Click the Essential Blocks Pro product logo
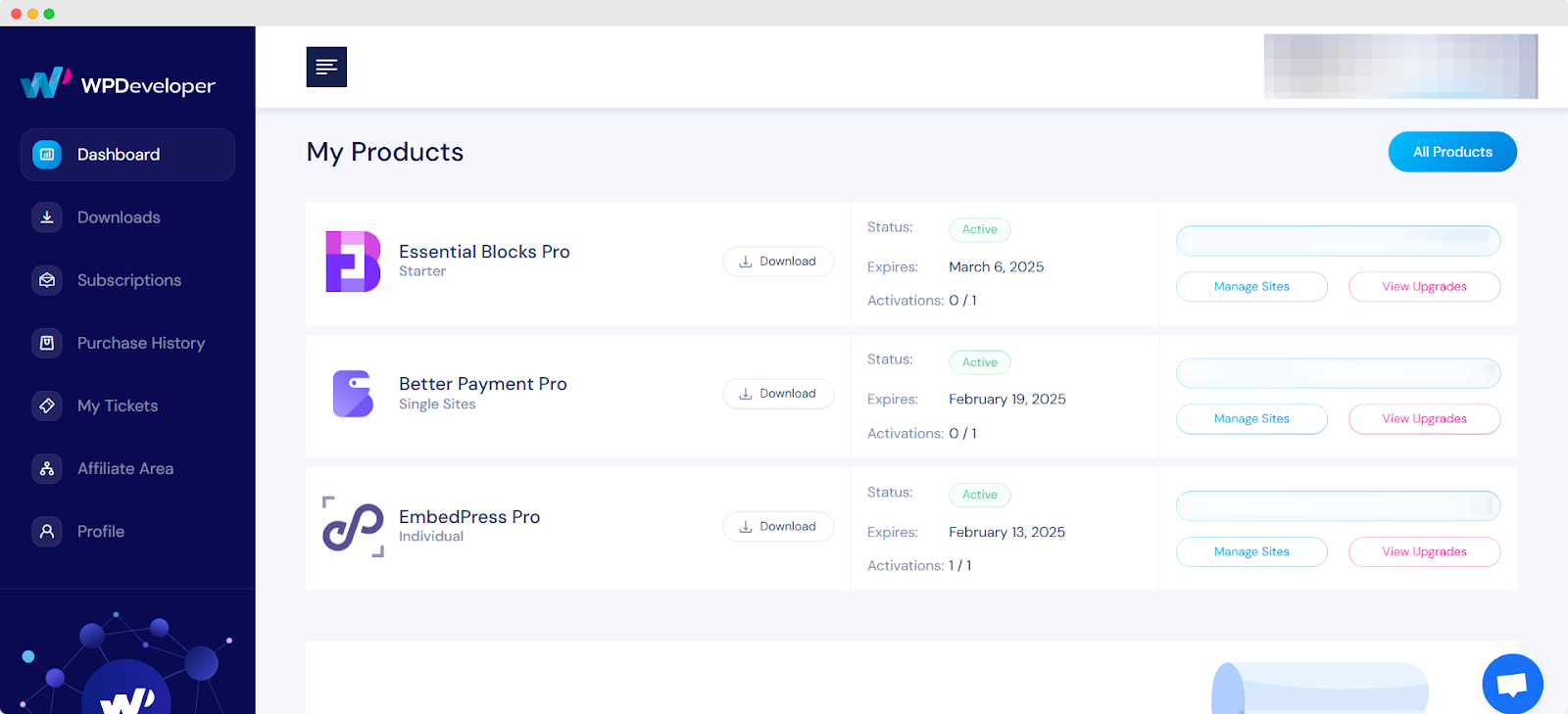The image size is (1568, 714). tap(353, 262)
